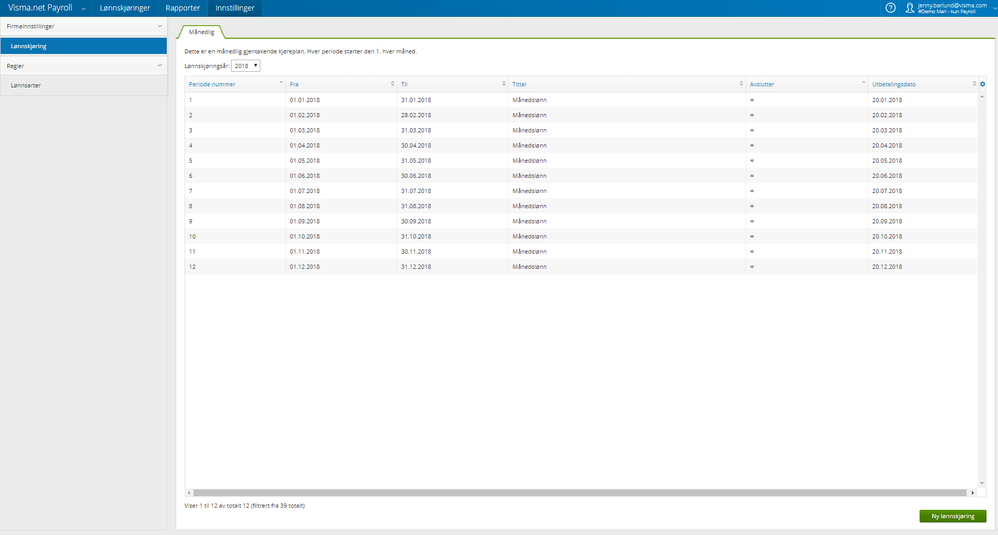The width and height of the screenshot is (998, 535).
Task: Select Lønnsarter in the sidebar
Action: click(83, 85)
